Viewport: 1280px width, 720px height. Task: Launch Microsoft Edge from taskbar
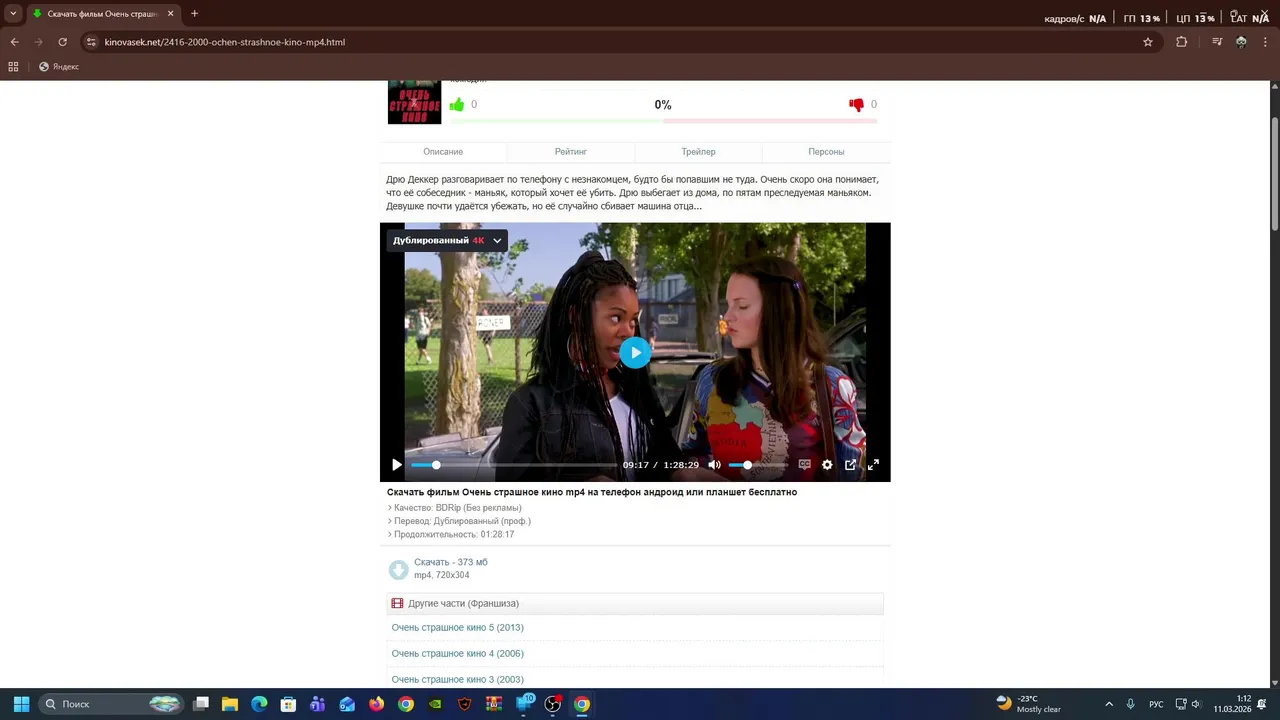(259, 704)
